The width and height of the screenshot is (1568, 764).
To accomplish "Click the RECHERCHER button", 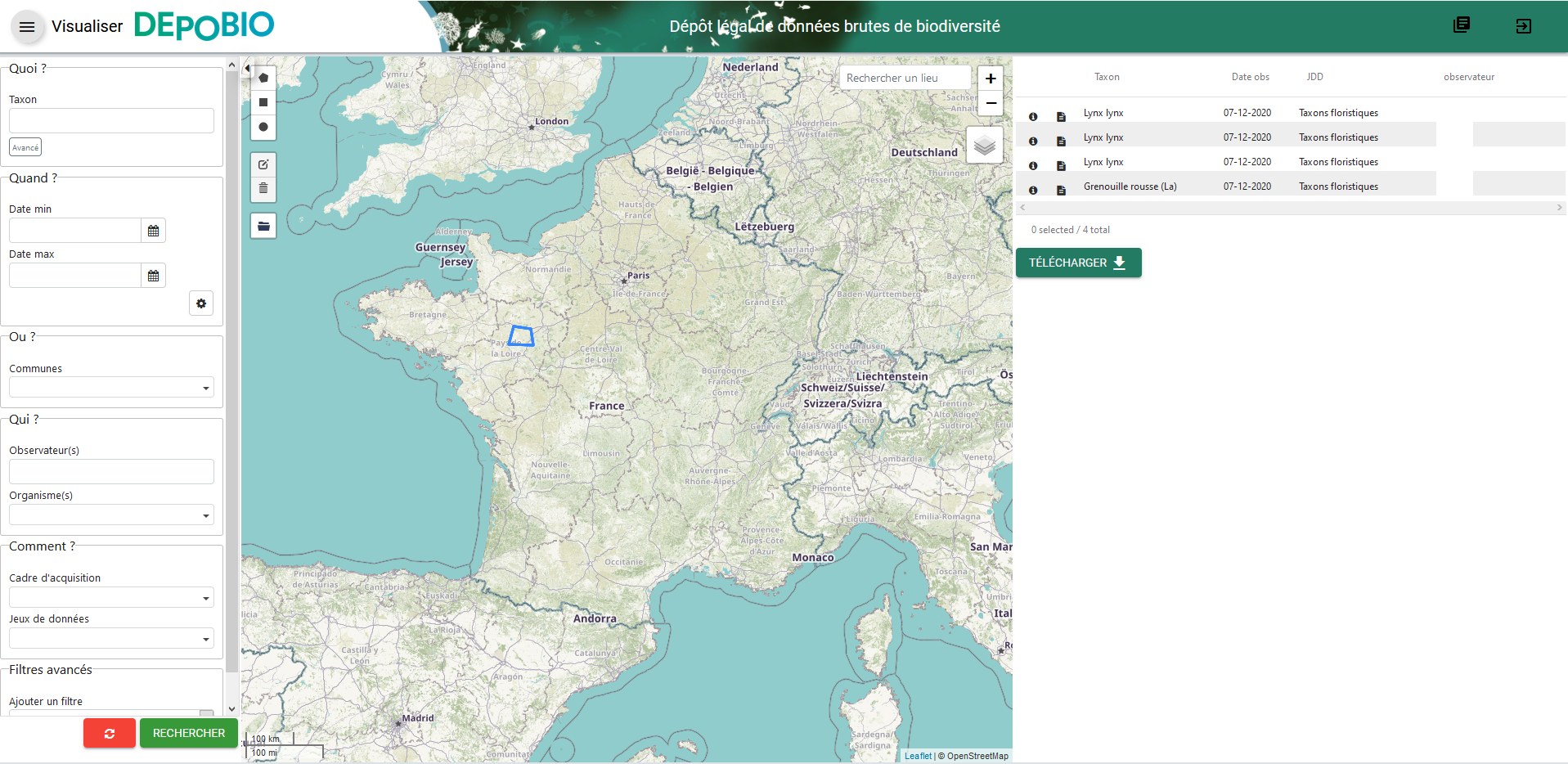I will pos(189,733).
